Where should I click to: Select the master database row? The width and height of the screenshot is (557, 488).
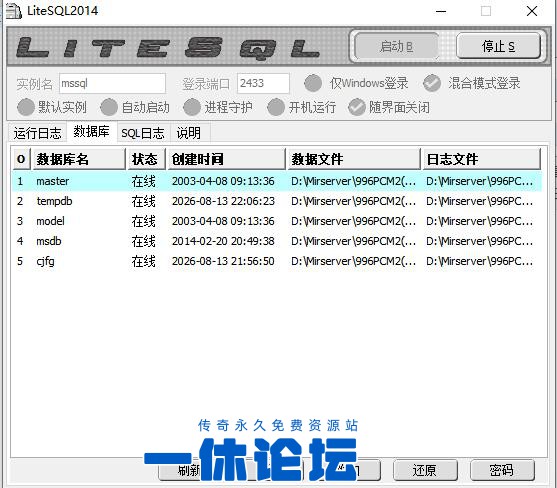[277, 181]
